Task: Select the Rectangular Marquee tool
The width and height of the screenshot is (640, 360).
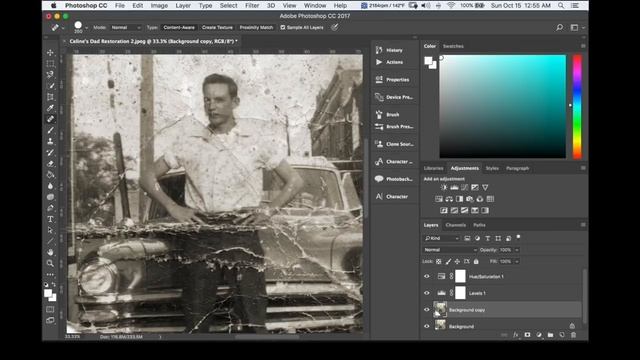Action: pyautogui.click(x=50, y=64)
